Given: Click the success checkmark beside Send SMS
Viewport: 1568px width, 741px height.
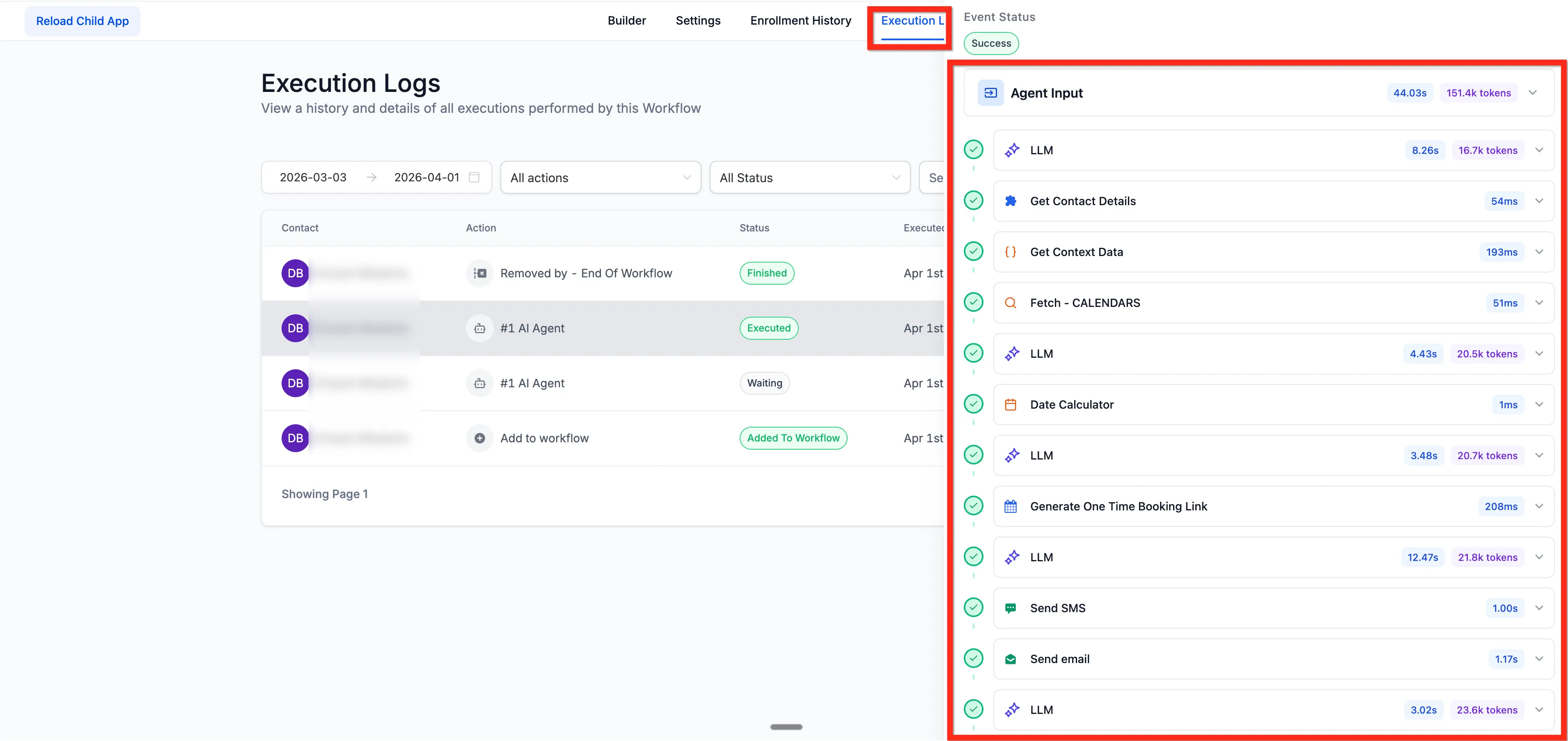Looking at the screenshot, I should click(x=974, y=608).
